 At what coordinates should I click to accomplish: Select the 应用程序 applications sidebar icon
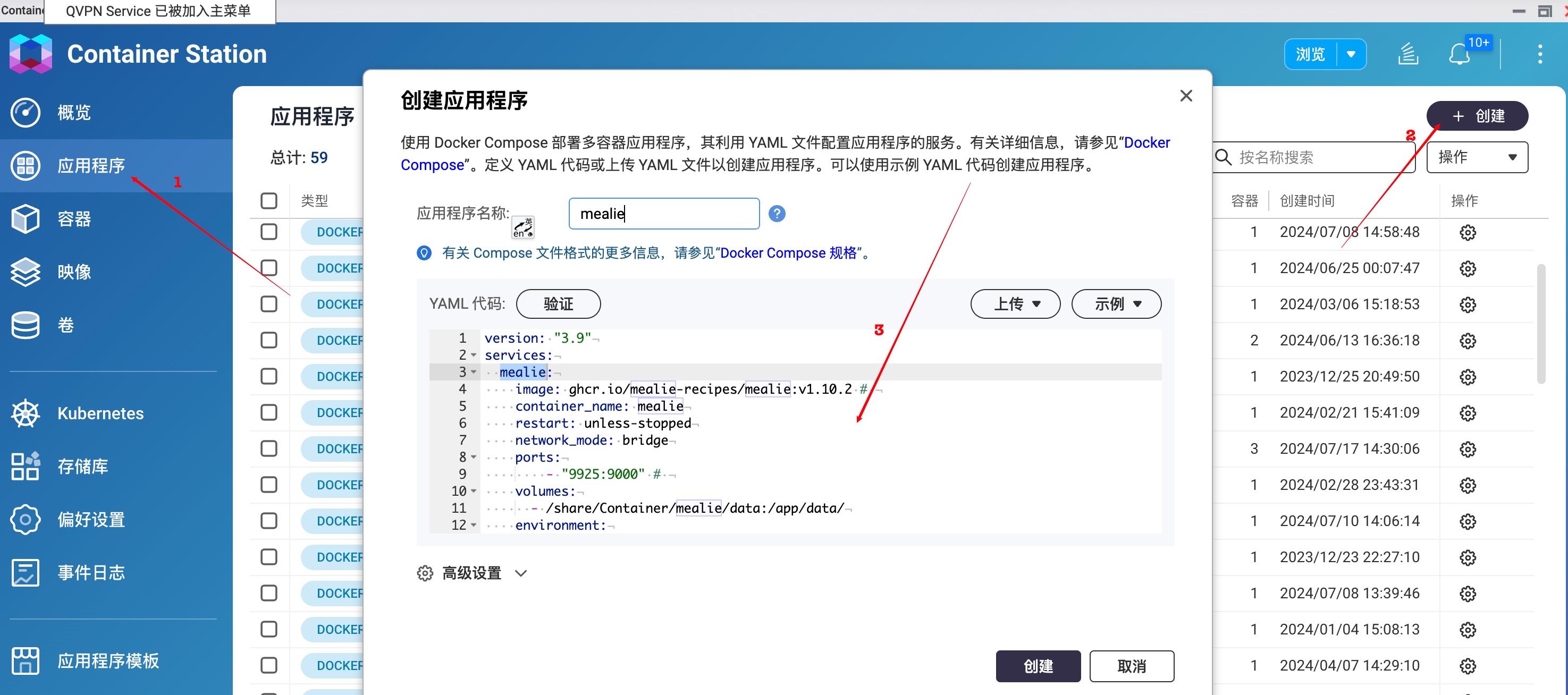(x=26, y=166)
